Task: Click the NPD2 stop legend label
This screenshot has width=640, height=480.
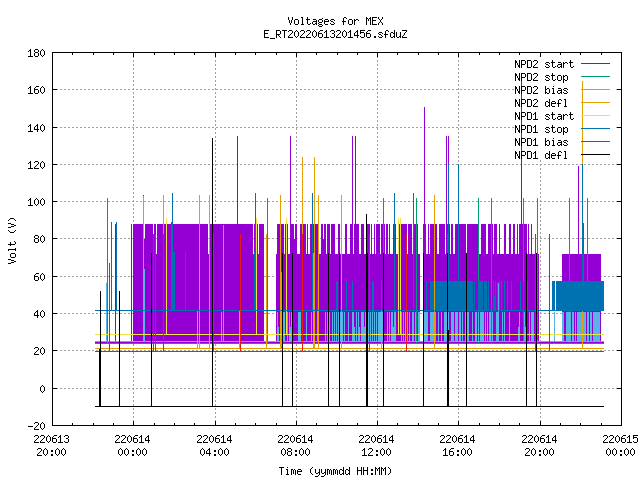Action: pyautogui.click(x=541, y=77)
